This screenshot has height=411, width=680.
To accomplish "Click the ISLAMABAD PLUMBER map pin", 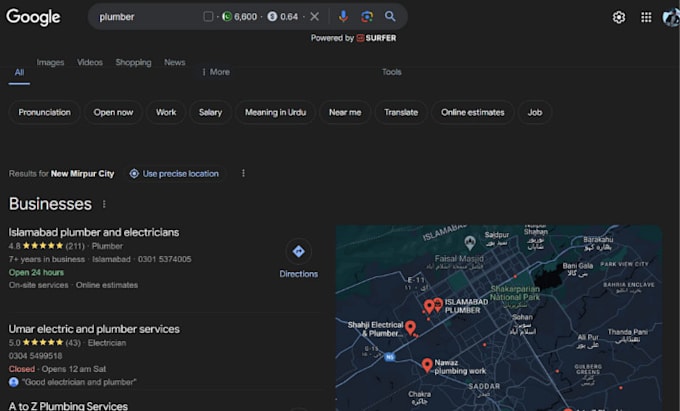I will click(438, 303).
